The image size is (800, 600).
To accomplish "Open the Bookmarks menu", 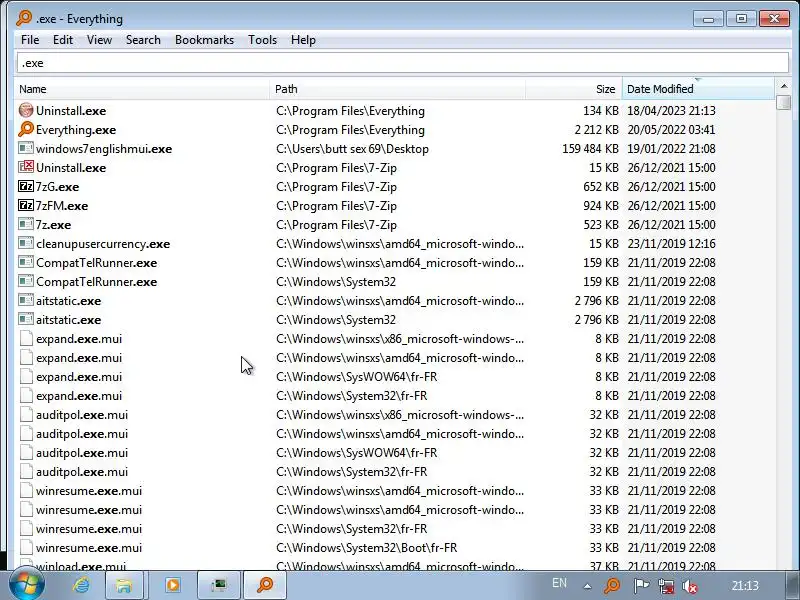I will coord(204,40).
